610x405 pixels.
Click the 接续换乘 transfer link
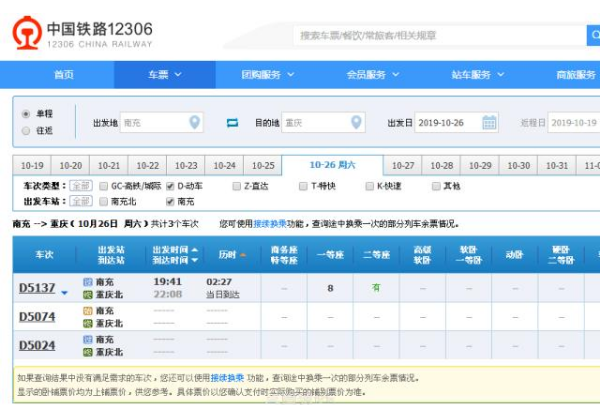[268, 223]
